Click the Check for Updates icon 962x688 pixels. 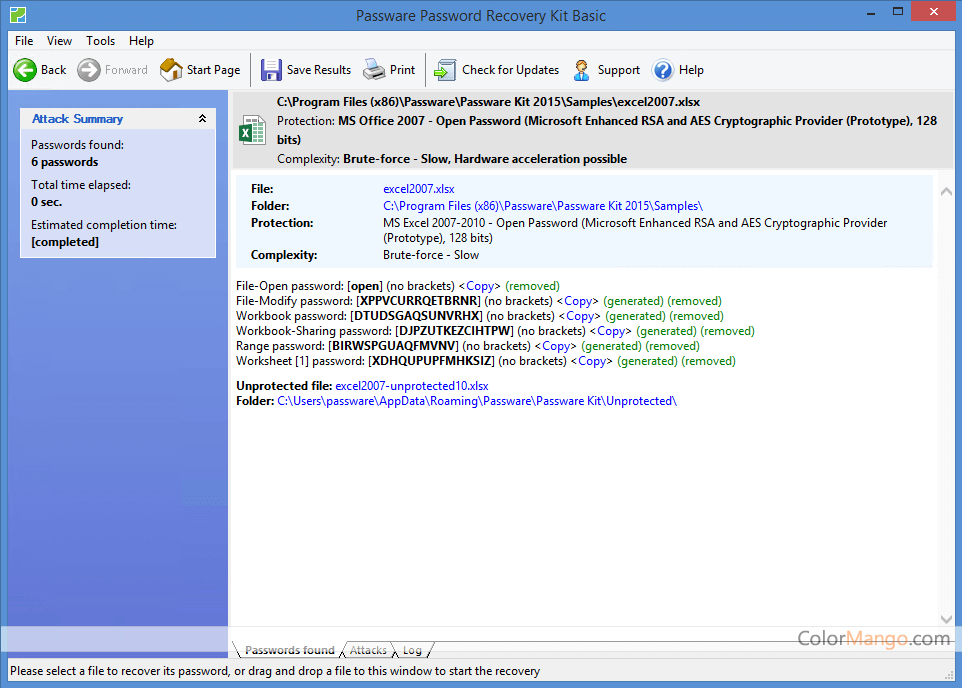pyautogui.click(x=445, y=70)
